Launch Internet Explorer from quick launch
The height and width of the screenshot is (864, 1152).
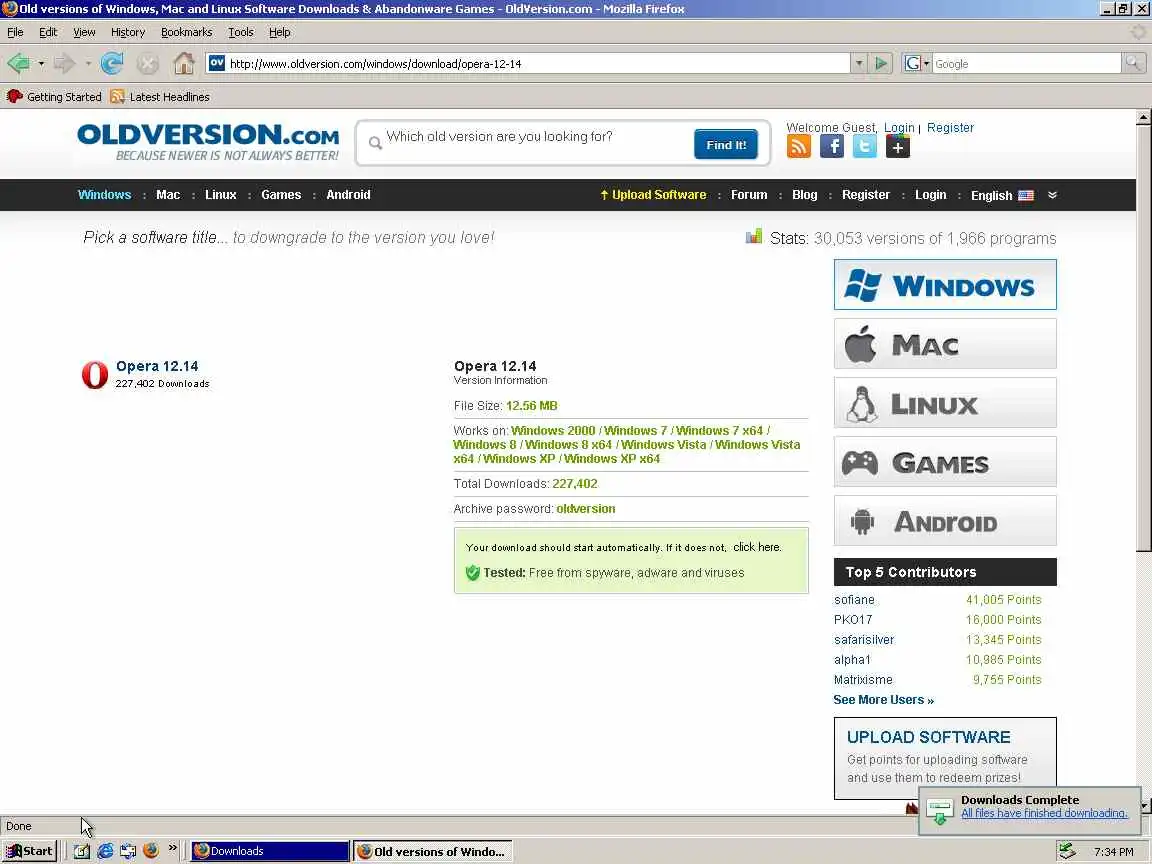(106, 851)
